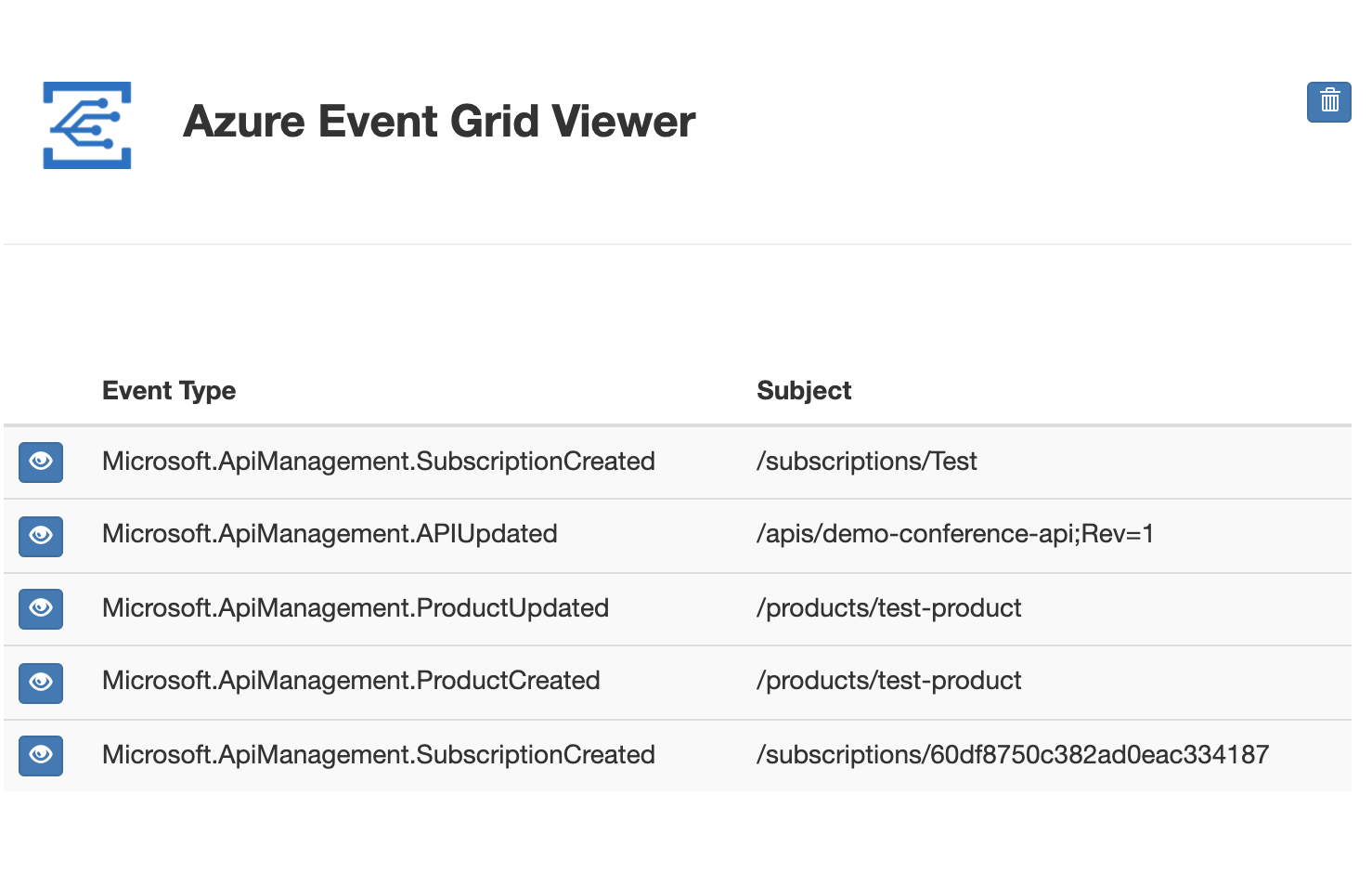Screen dimensions: 1372x873
Task: Click the /subscriptions/Test subject
Action: tap(867, 462)
